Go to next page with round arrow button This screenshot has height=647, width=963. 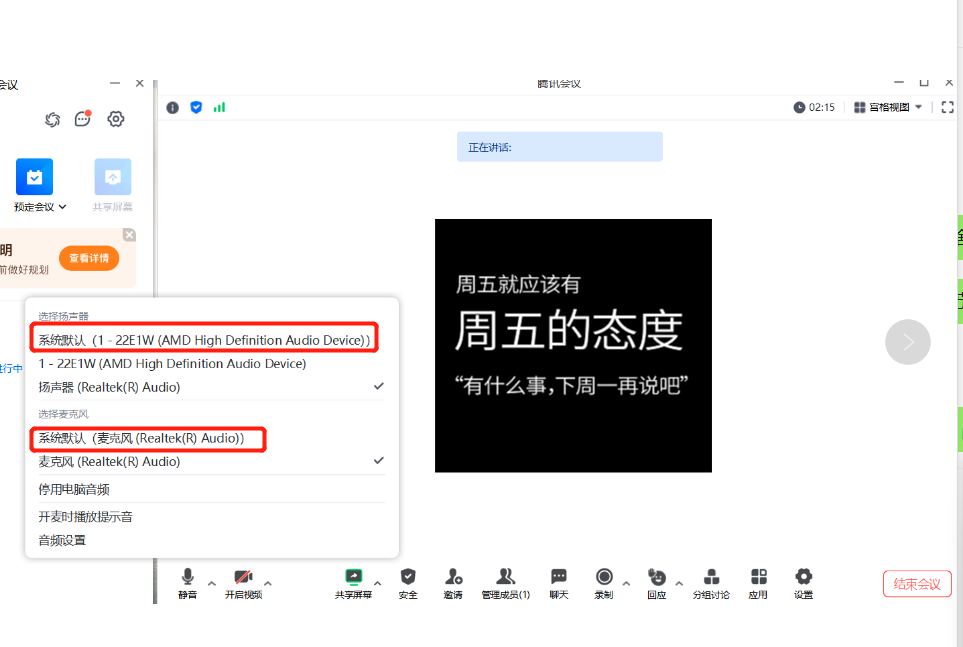click(x=908, y=342)
